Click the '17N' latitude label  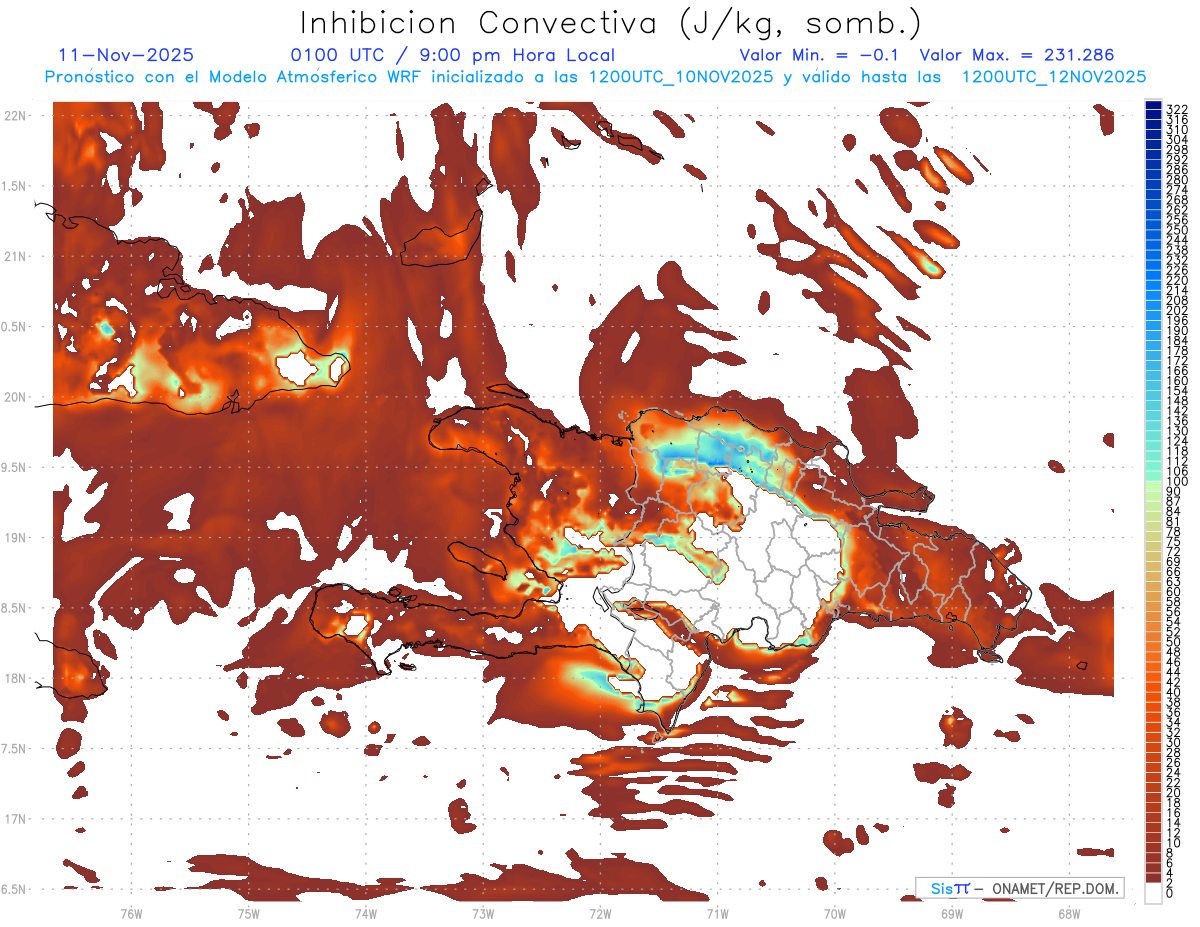(14, 819)
